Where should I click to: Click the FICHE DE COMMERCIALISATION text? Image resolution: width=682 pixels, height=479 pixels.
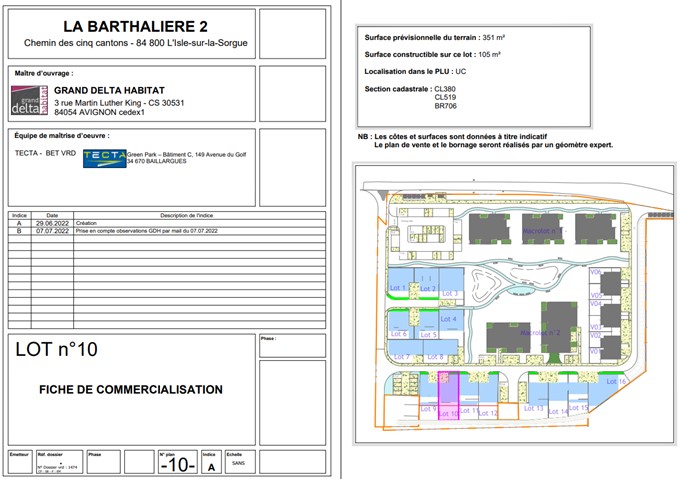coord(131,390)
